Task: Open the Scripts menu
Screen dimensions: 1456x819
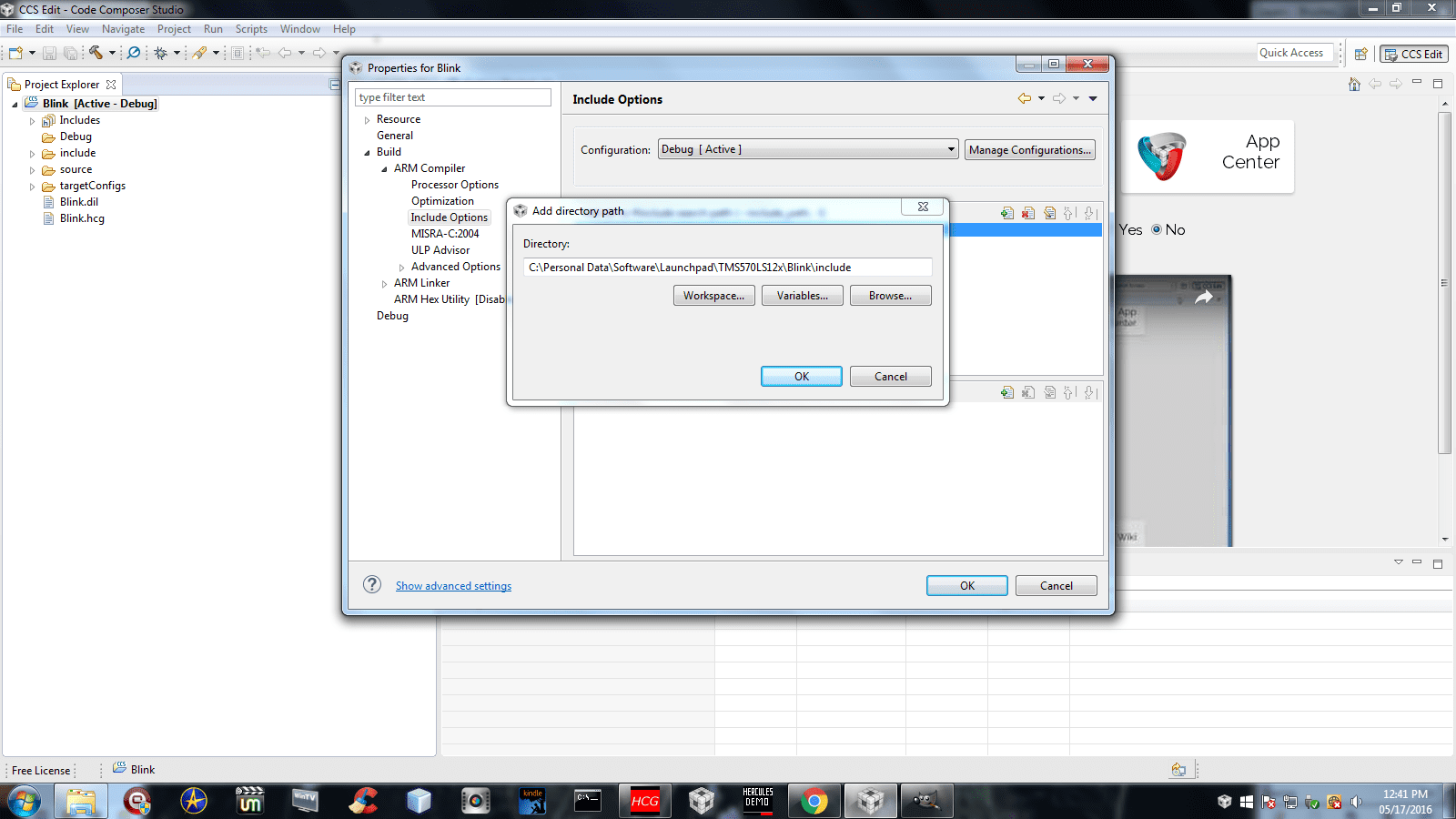Action: tap(251, 29)
